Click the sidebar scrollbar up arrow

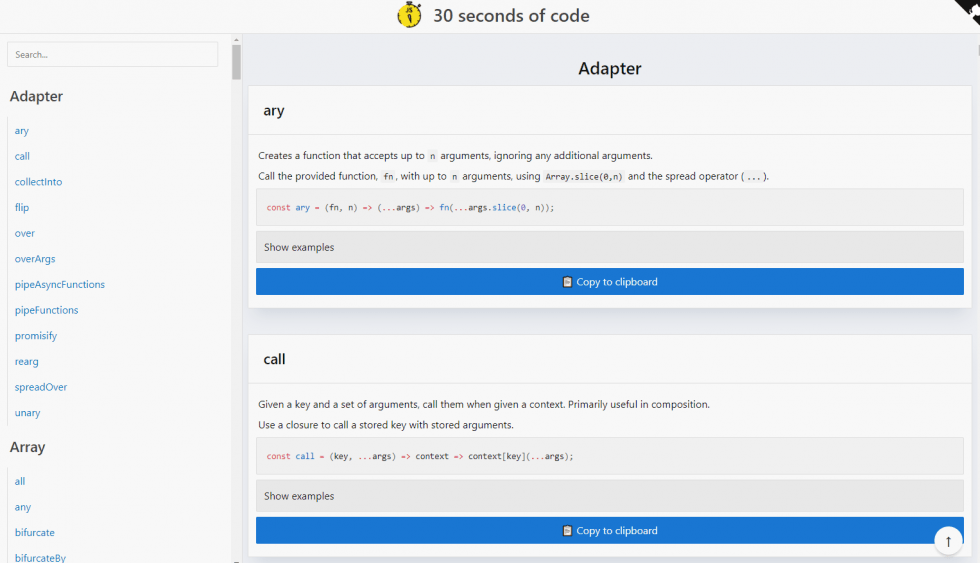pyautogui.click(x=236, y=39)
